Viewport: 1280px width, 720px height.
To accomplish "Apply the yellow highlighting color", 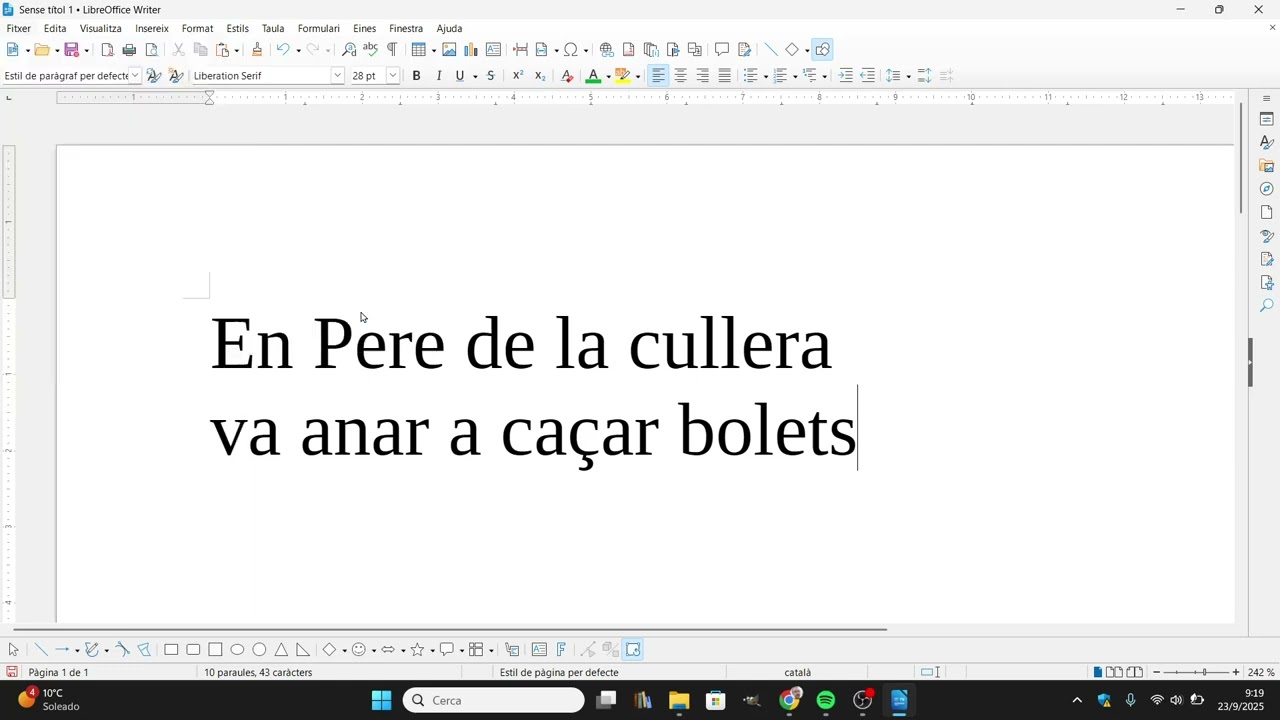I will pos(623,76).
